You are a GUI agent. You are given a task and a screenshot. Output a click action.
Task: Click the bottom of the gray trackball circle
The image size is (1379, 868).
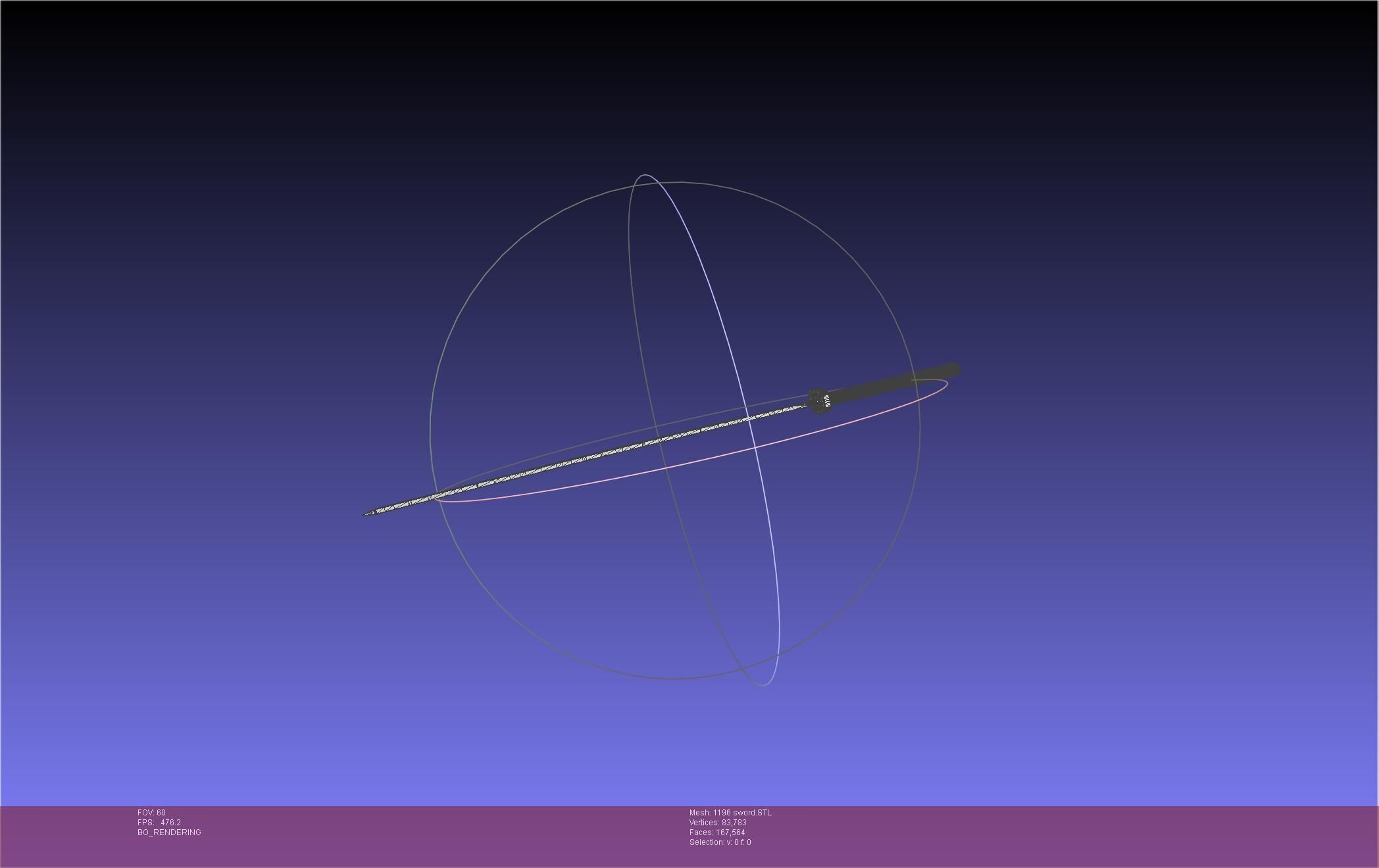coord(671,679)
